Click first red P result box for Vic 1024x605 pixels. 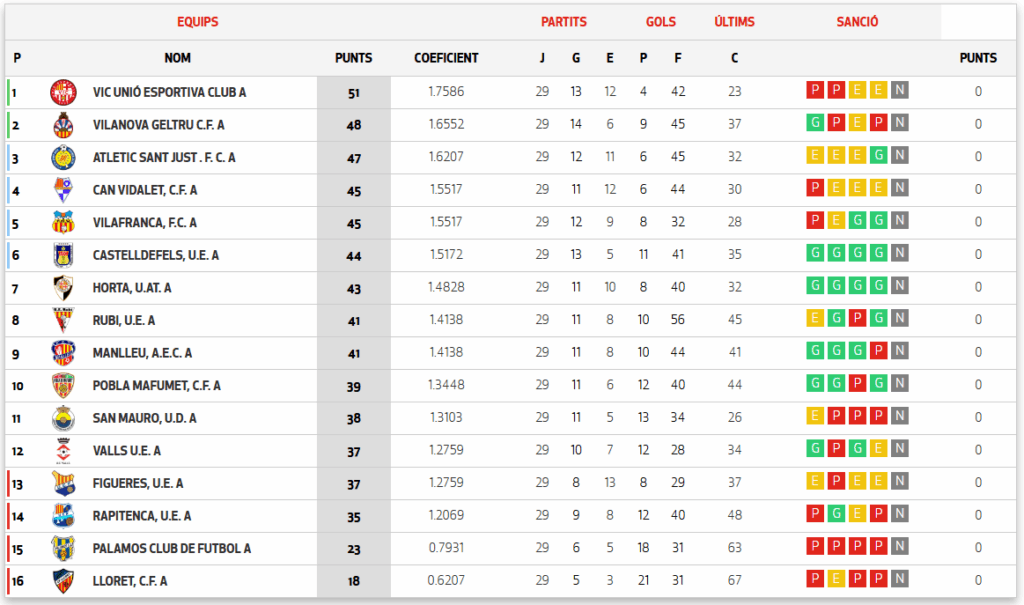coord(815,92)
